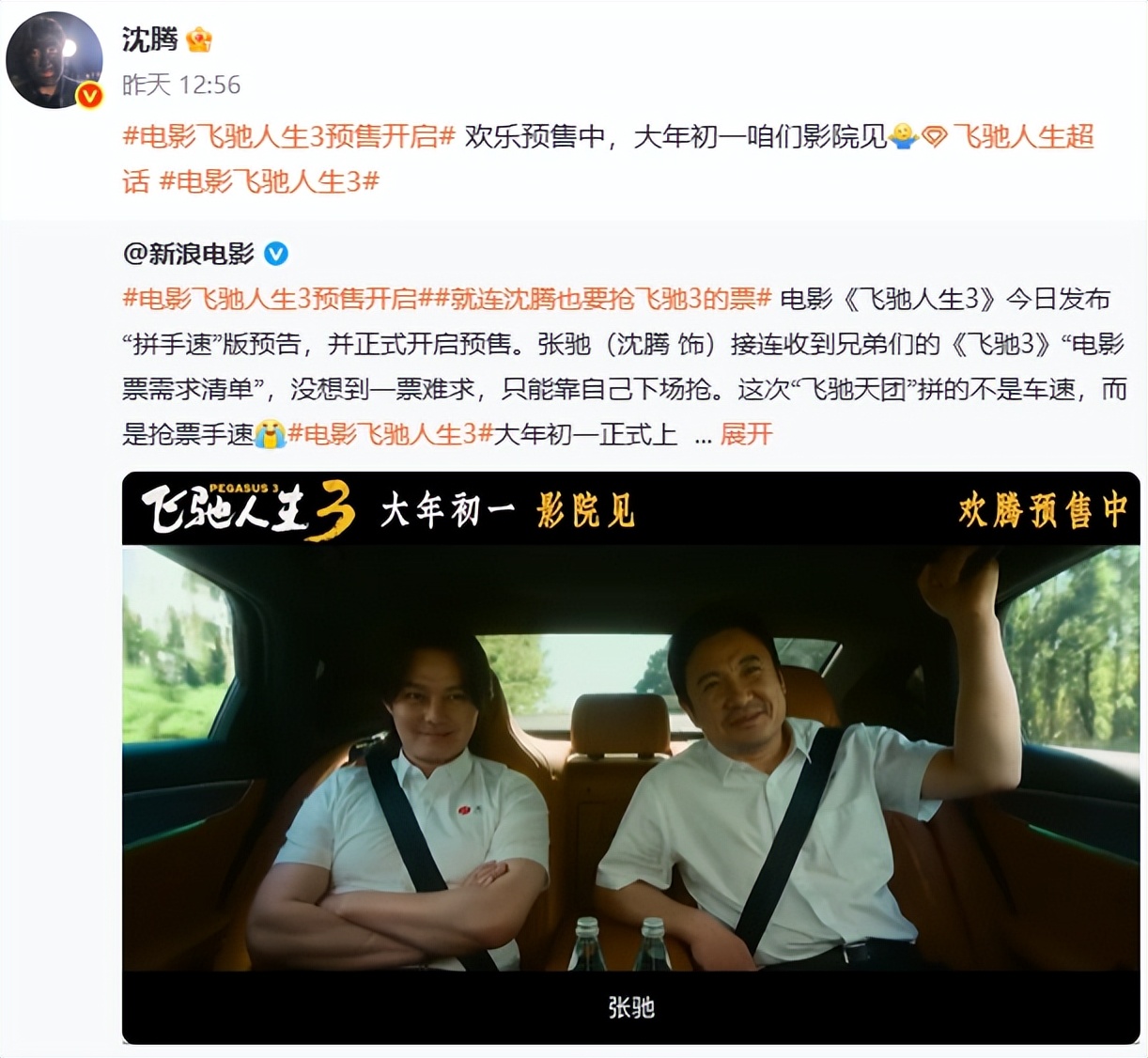
Task: Click the yellow emoji after 影院见
Action: pyautogui.click(x=903, y=137)
